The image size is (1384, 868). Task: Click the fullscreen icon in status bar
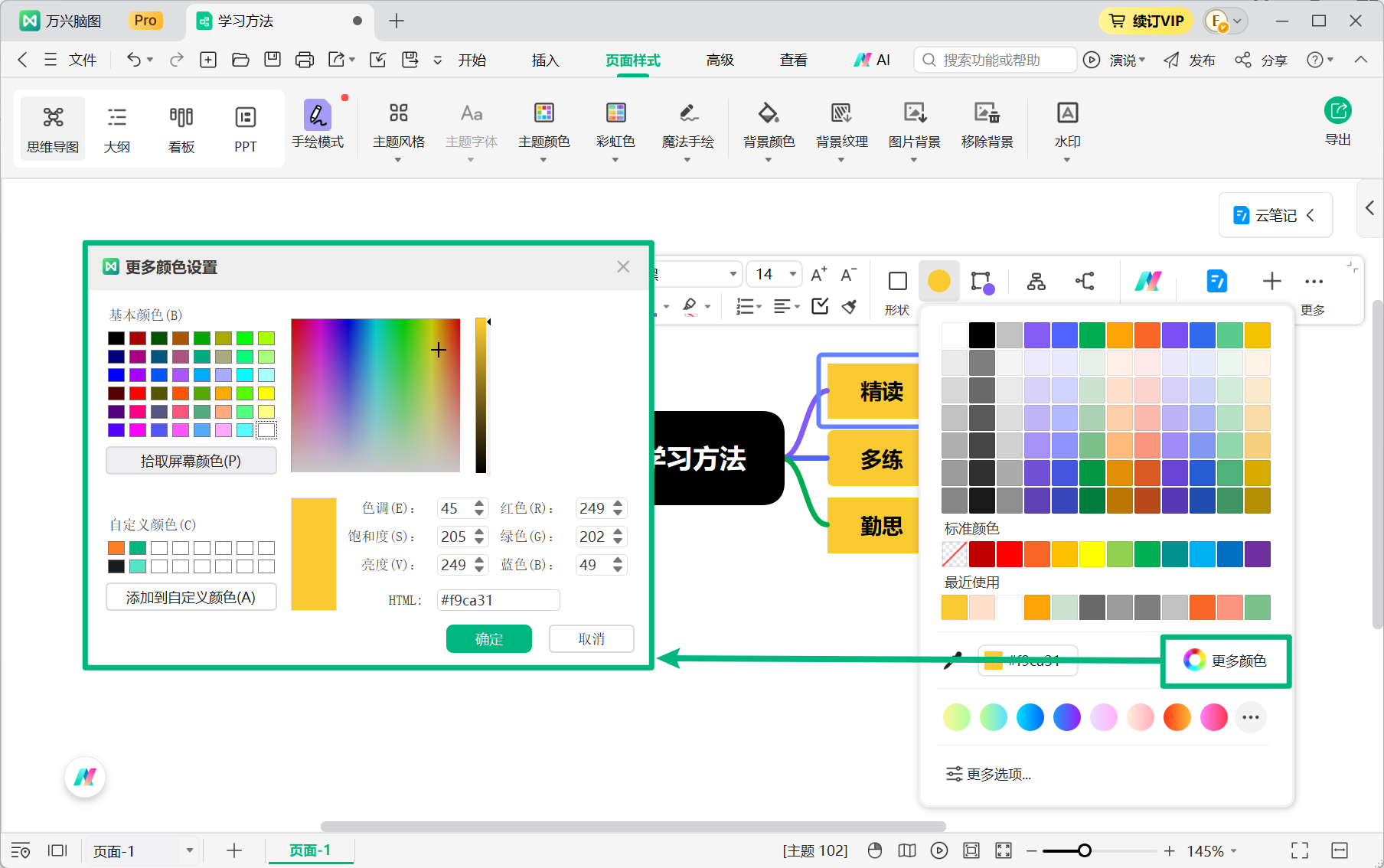1299,850
